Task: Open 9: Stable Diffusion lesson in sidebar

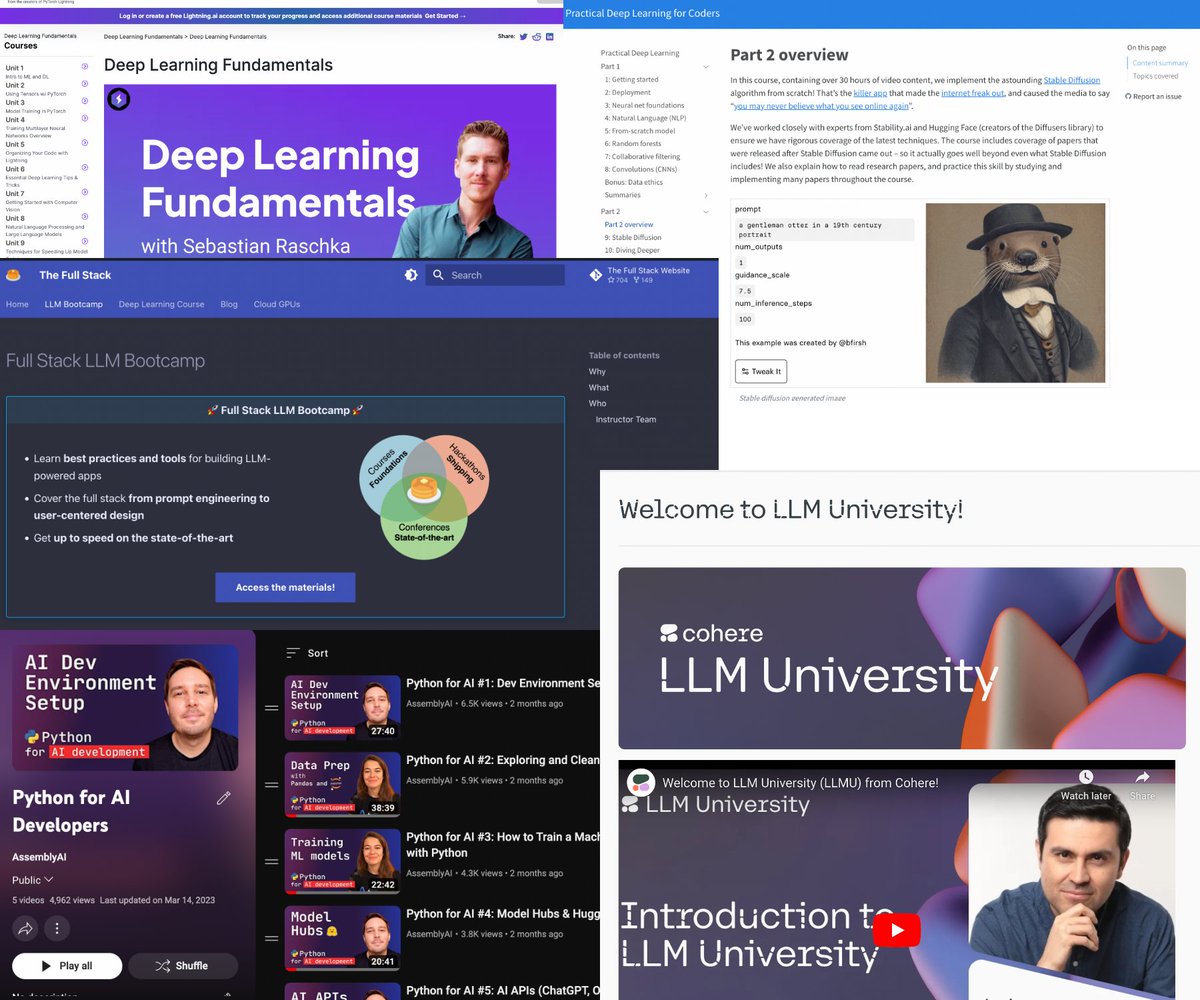Action: coord(633,238)
